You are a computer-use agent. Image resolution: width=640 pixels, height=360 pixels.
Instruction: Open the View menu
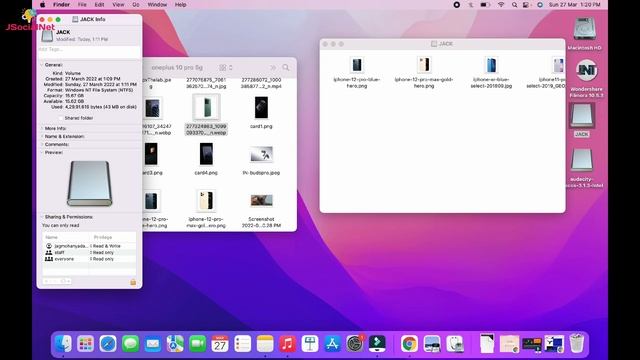pos(118,5)
